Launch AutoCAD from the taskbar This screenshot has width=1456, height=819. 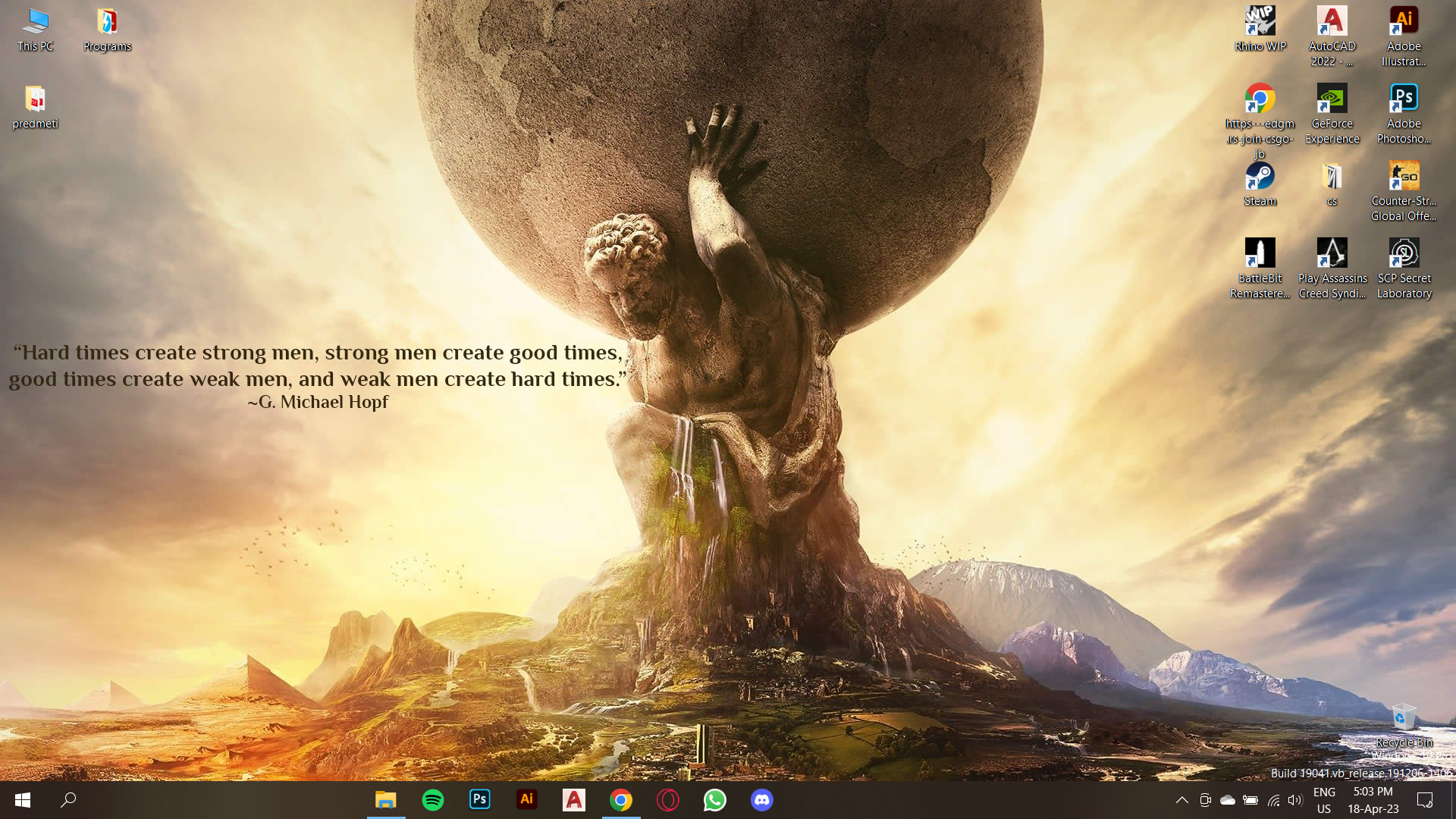coord(574,800)
